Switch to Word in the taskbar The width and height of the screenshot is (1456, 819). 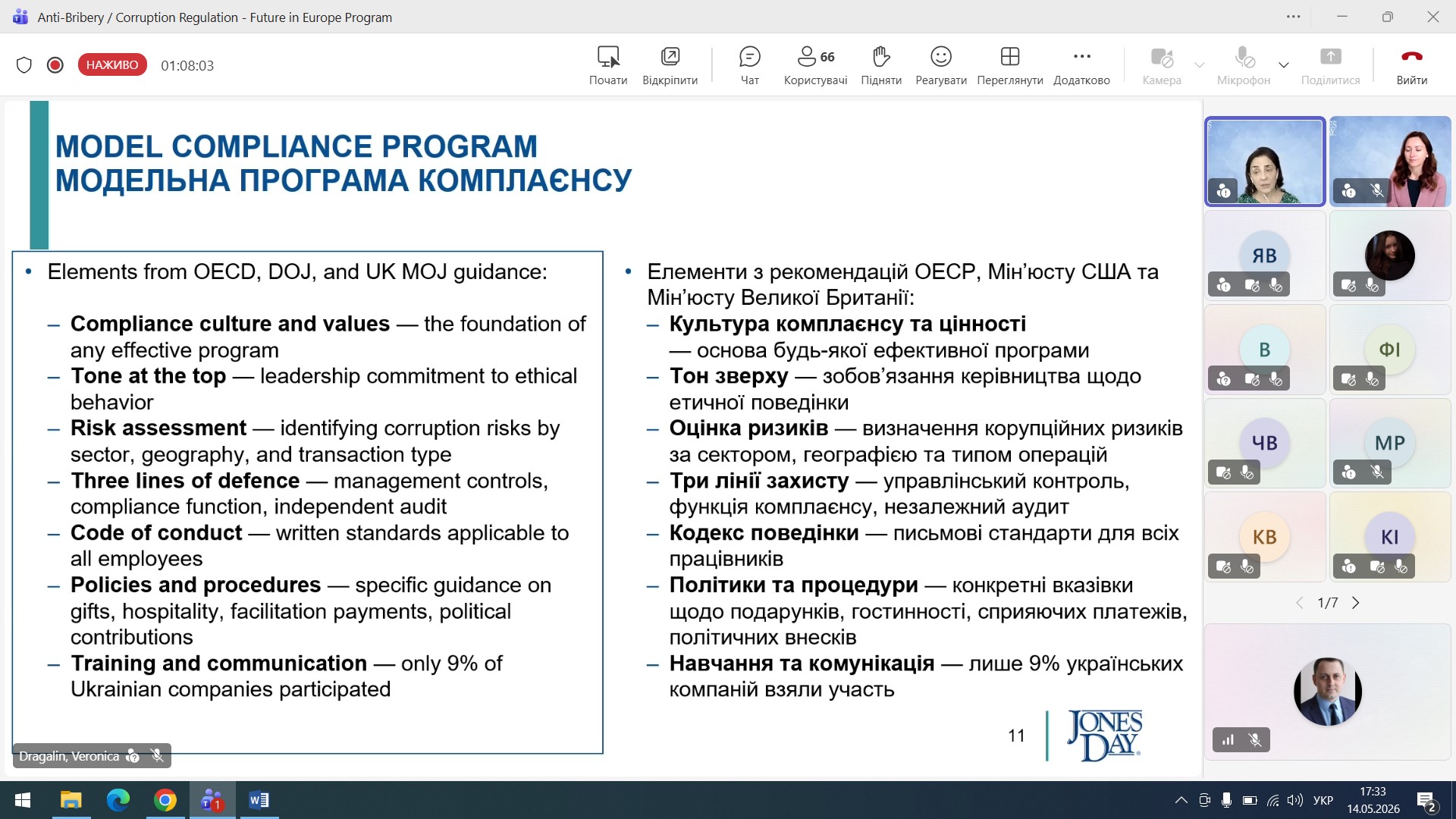(259, 800)
